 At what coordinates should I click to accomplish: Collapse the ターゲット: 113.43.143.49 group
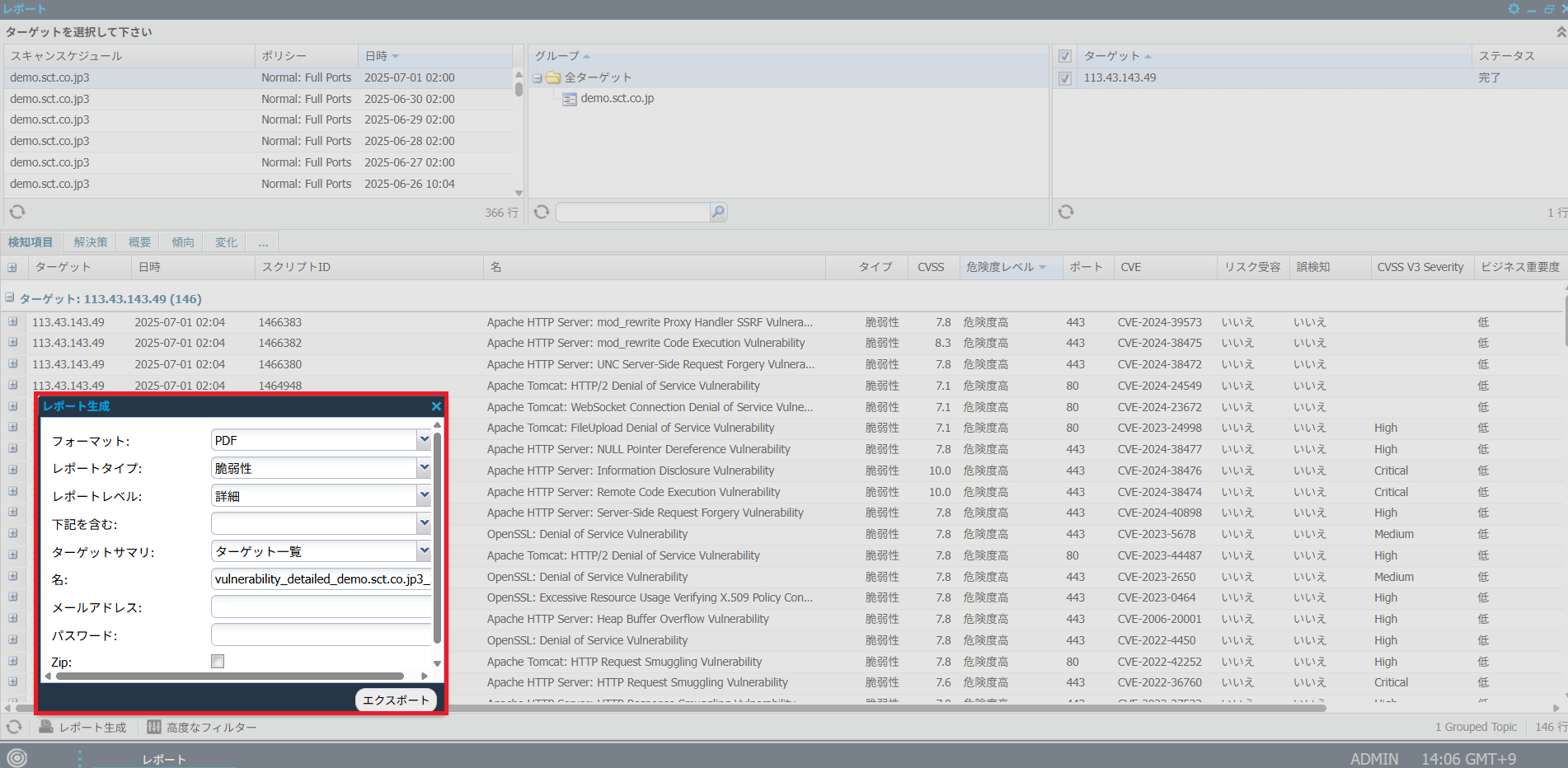[9, 298]
